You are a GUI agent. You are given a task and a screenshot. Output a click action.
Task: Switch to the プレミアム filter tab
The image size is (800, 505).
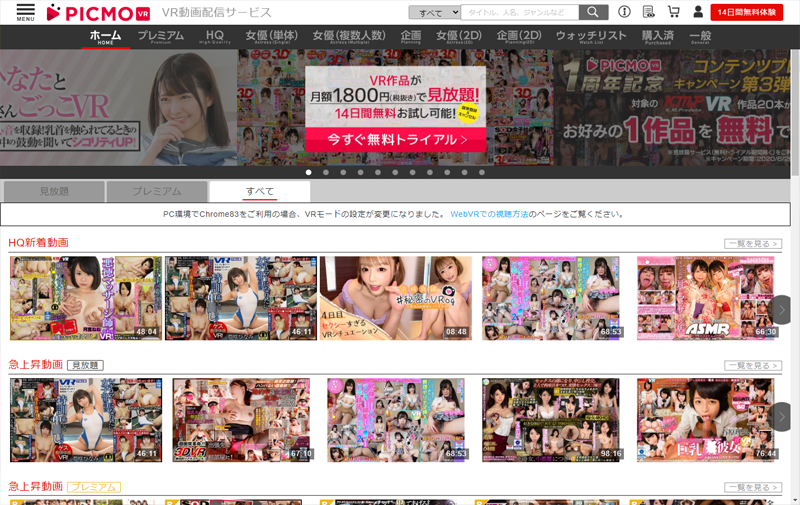tap(156, 191)
